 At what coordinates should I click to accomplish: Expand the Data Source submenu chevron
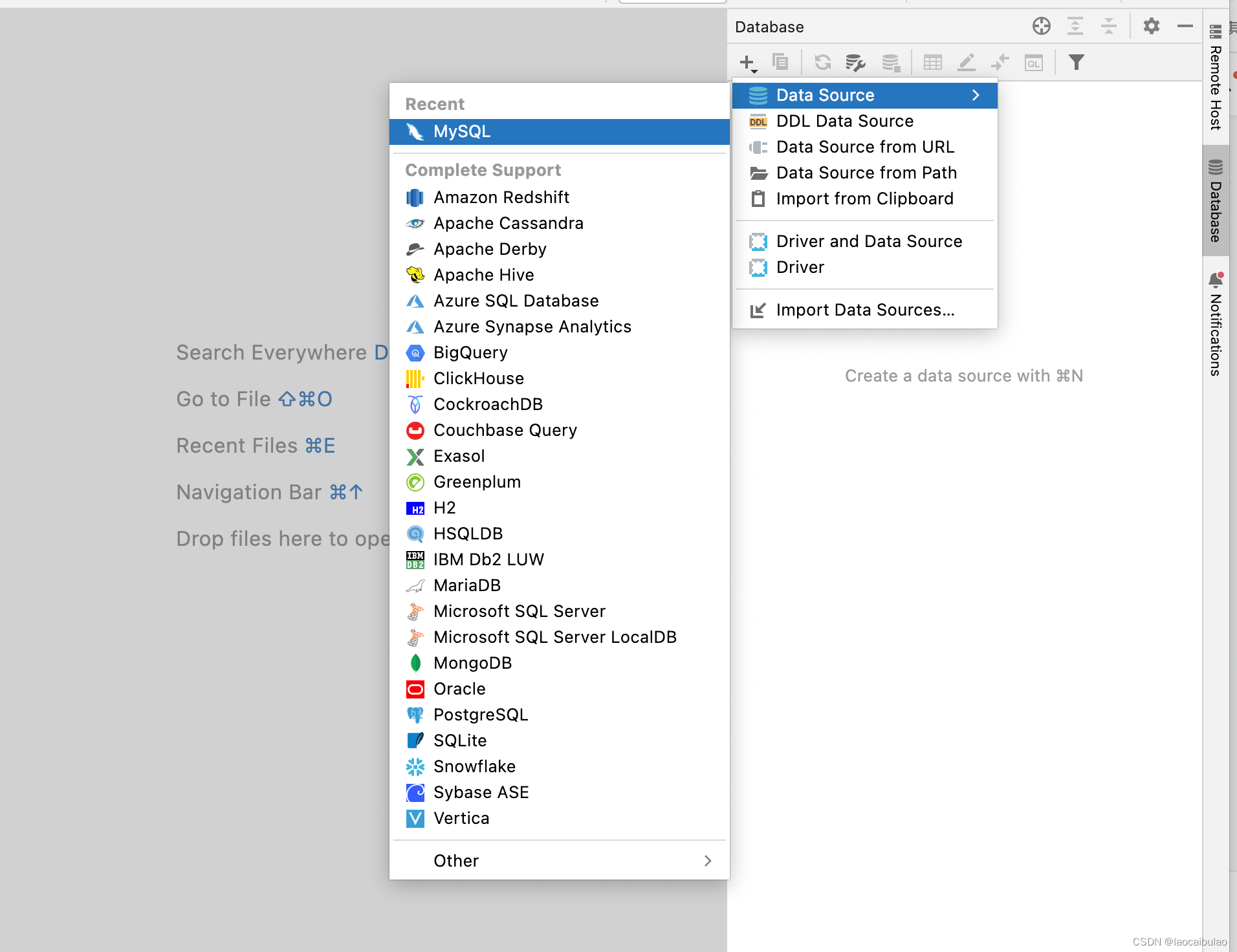976,95
